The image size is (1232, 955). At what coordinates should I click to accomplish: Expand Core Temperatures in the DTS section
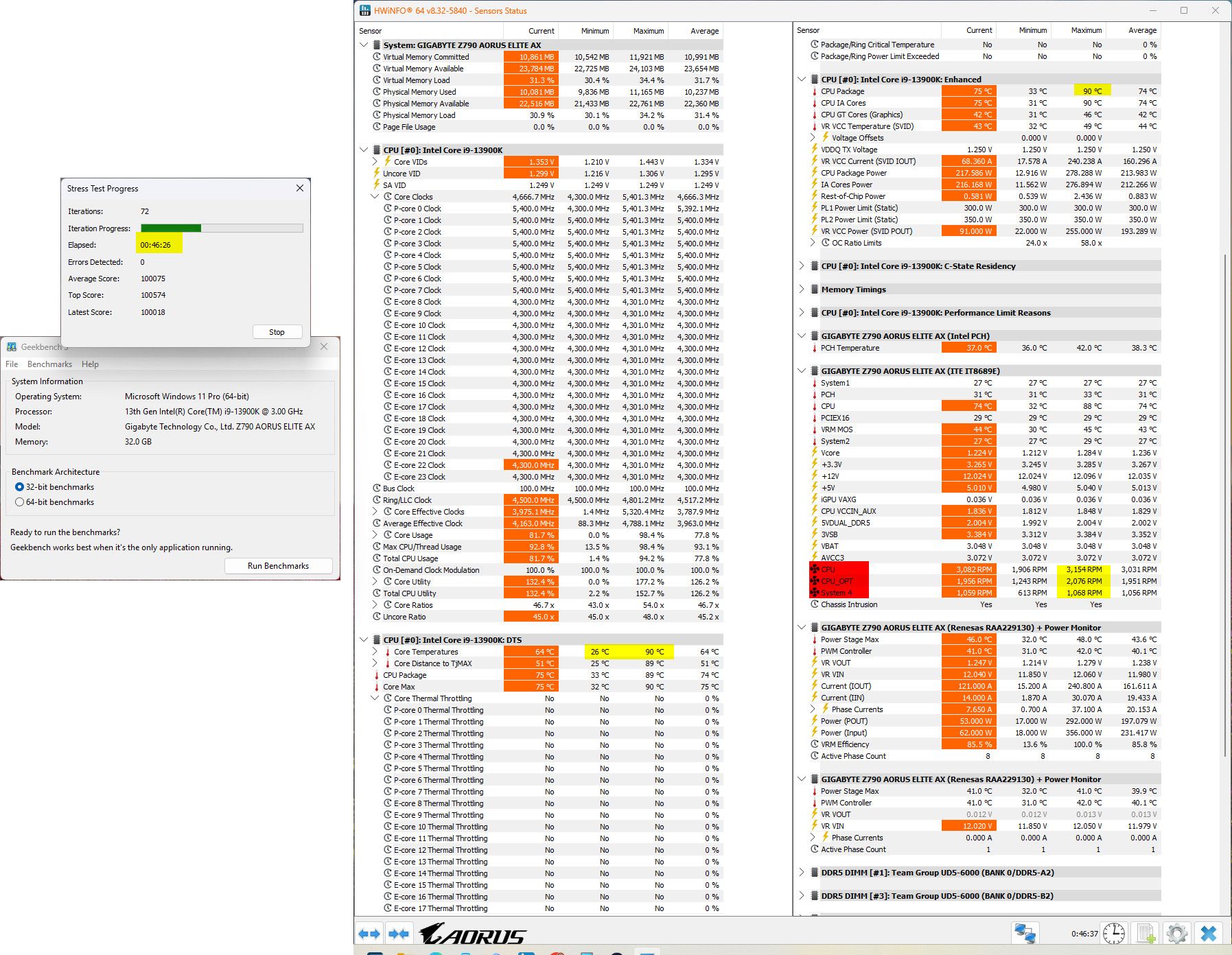(x=375, y=652)
